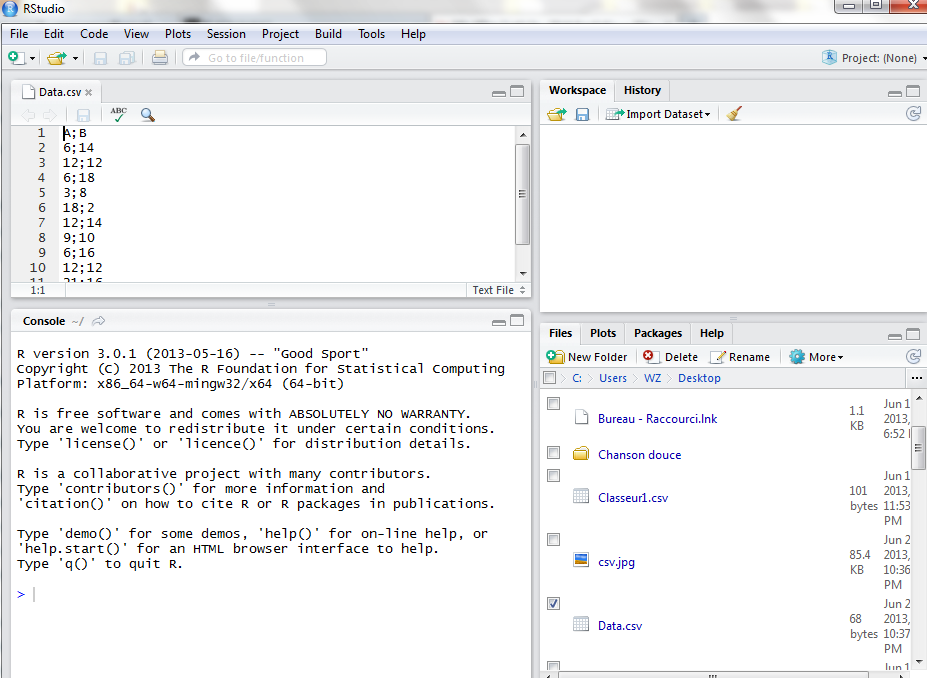Viewport: 927px width, 678px height.
Task: Check the Classeur1.csv checkbox
Action: pyautogui.click(x=553, y=476)
